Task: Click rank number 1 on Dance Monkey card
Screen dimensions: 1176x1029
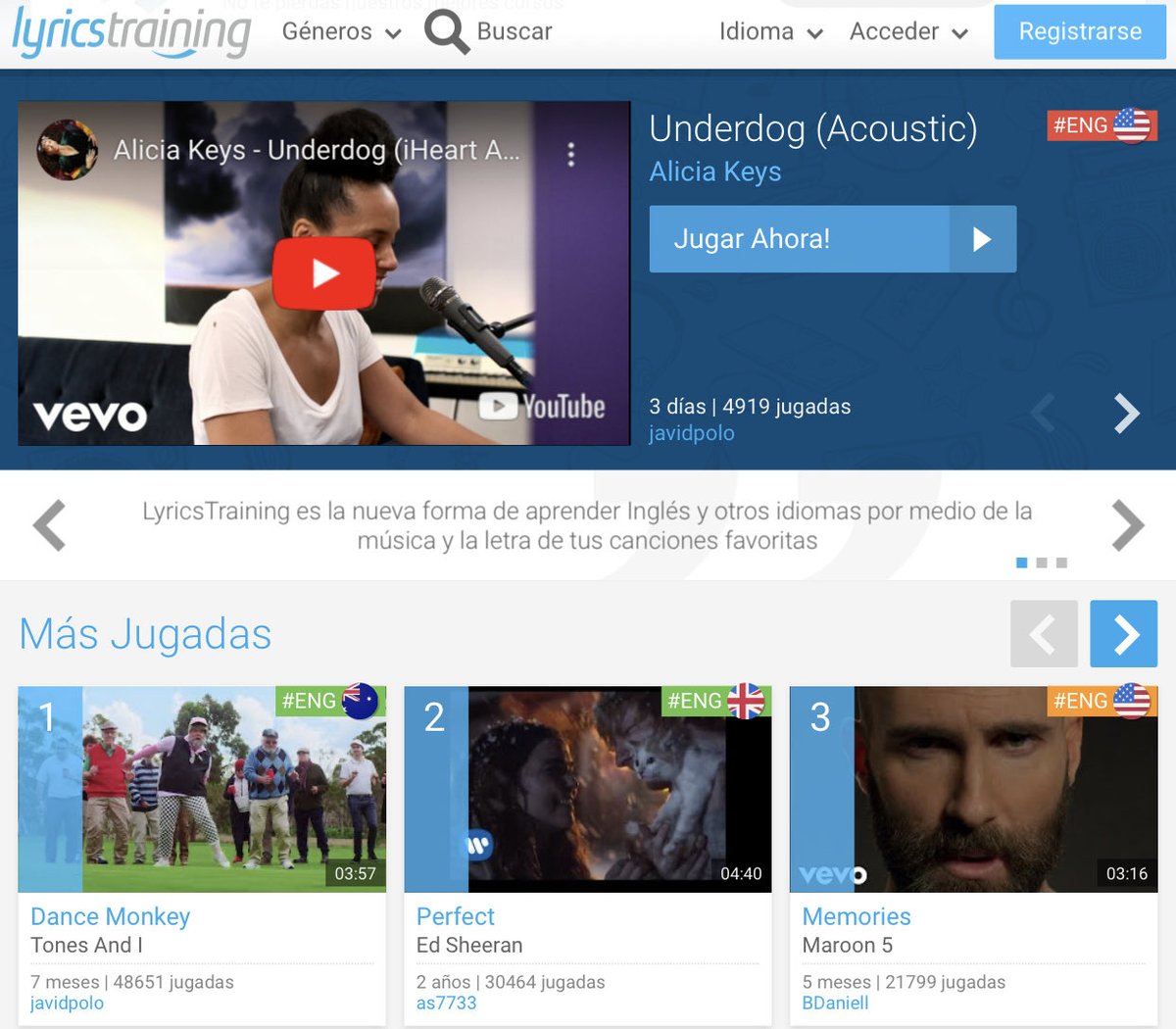Action: click(x=47, y=717)
